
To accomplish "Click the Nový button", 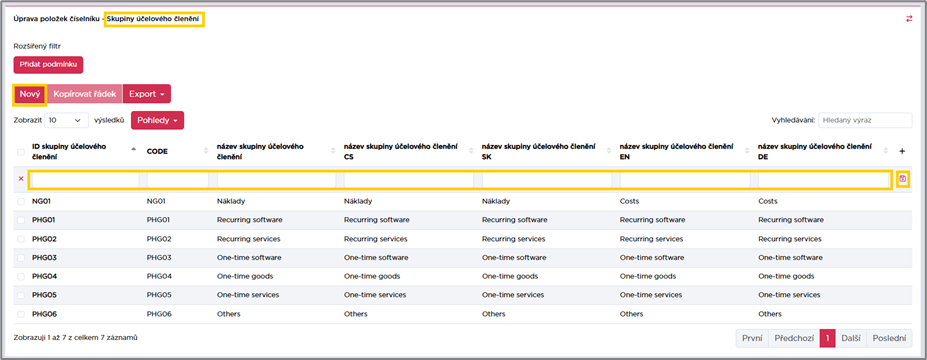I will click(x=30, y=94).
